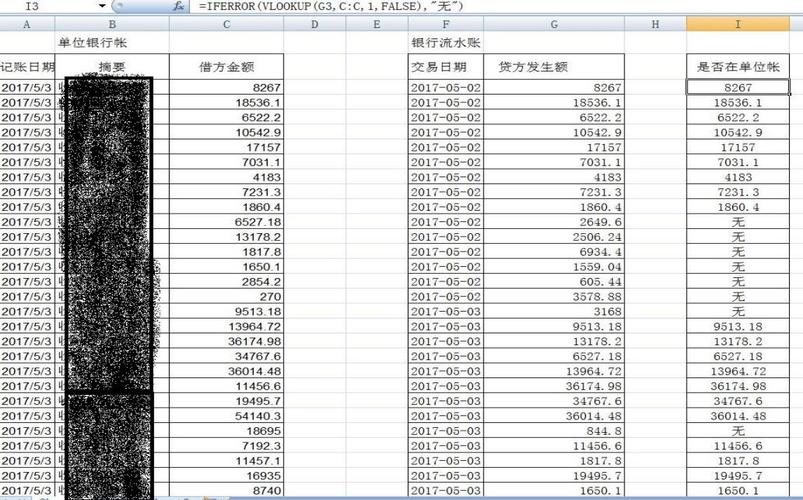Image resolution: width=803 pixels, height=500 pixels.
Task: Select cell 2506.24 in 贷方发生额 column
Action: (x=554, y=236)
